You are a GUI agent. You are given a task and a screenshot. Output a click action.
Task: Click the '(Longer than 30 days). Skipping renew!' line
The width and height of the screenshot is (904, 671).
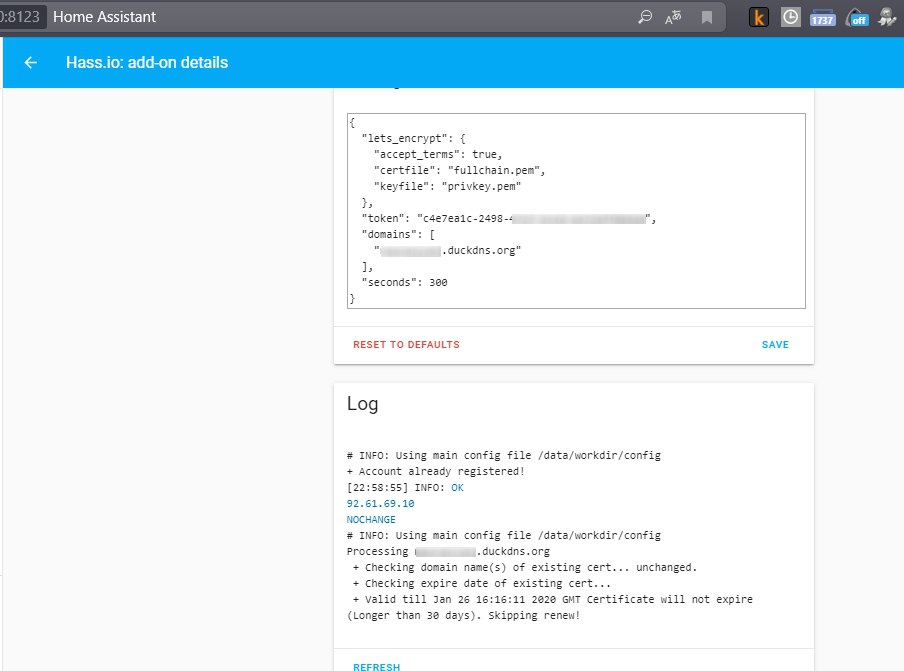pos(464,616)
